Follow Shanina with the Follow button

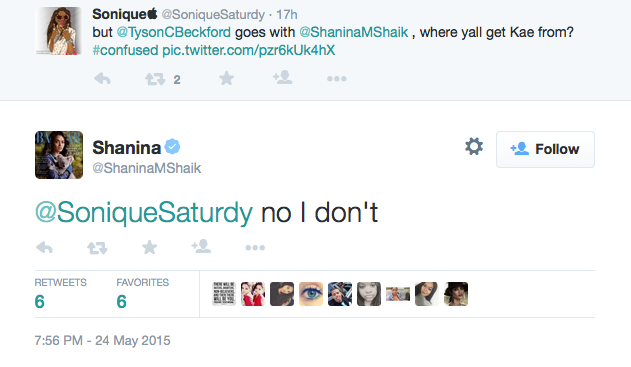[x=545, y=149]
